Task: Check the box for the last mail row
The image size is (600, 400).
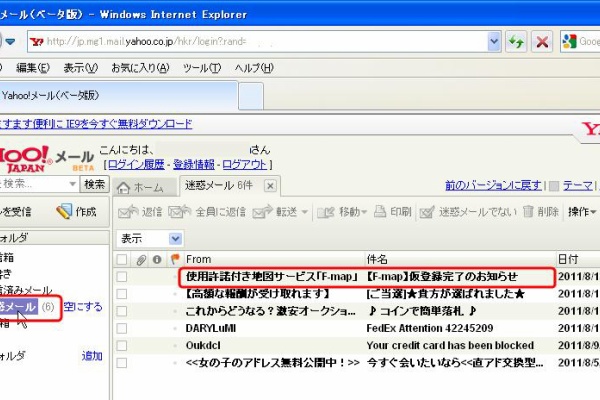Action: click(122, 363)
